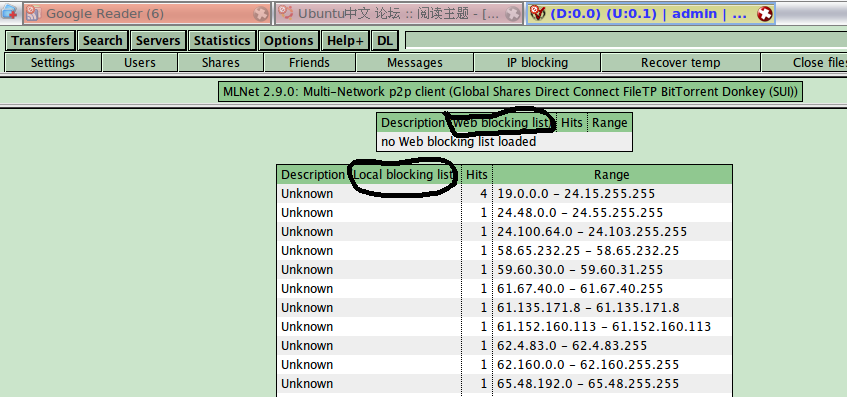The height and width of the screenshot is (397, 847).
Task: Open a new browser tab with the plus icon
Action: coord(9,12)
